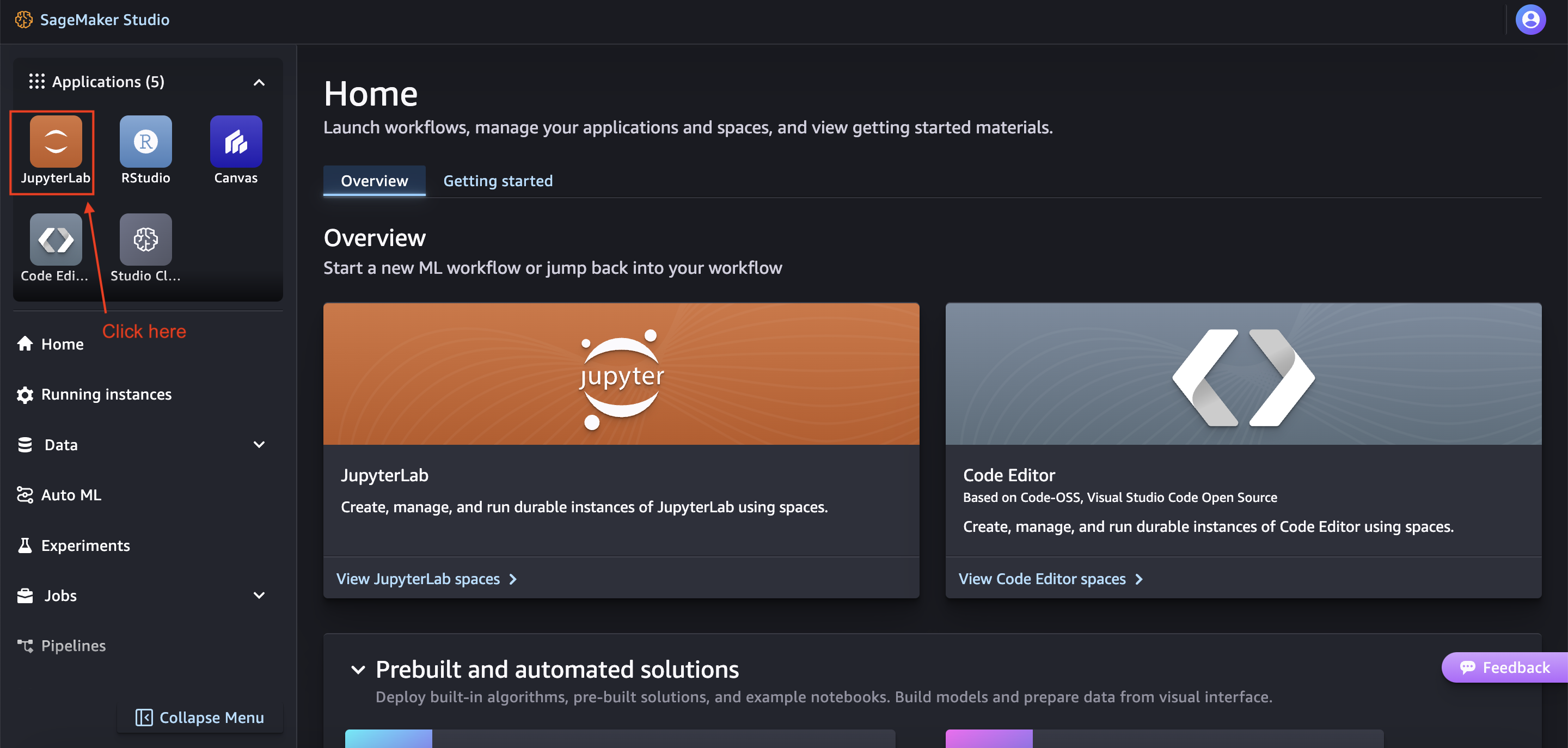
Task: Click the user profile avatar icon
Action: point(1530,20)
